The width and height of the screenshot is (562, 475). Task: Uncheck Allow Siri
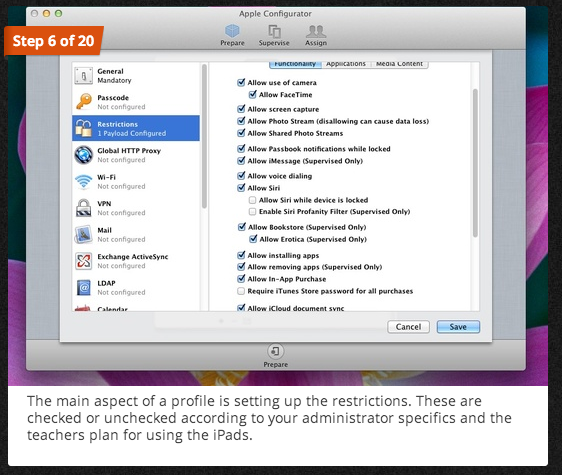click(241, 188)
